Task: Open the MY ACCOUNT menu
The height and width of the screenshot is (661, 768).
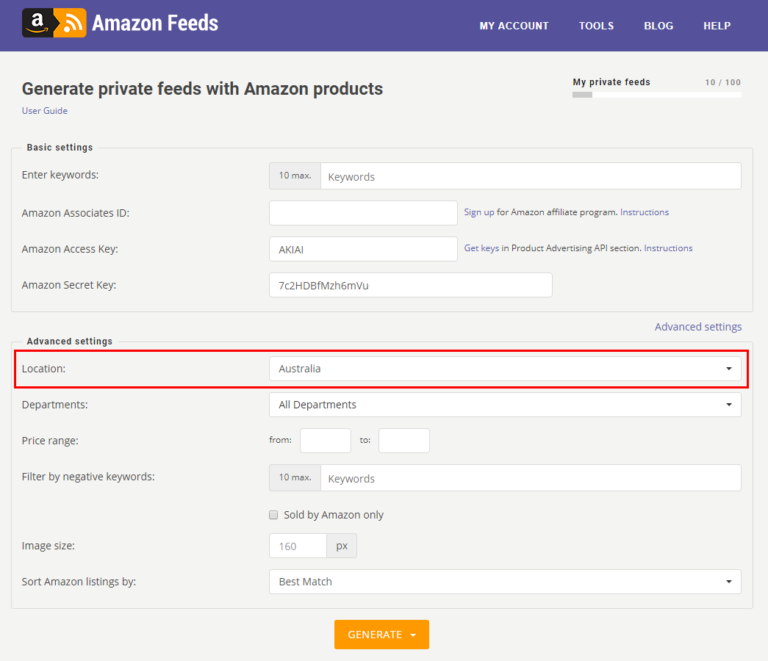Action: 514,26
